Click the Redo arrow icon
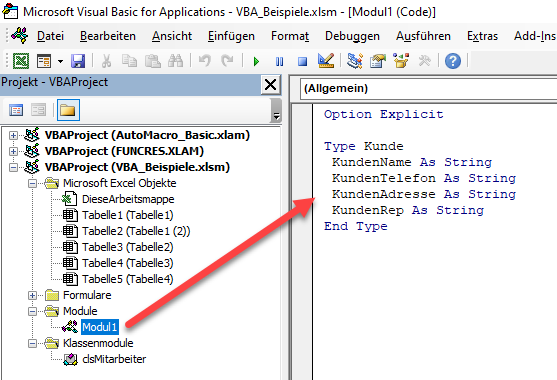557x380 pixels. tap(227, 61)
